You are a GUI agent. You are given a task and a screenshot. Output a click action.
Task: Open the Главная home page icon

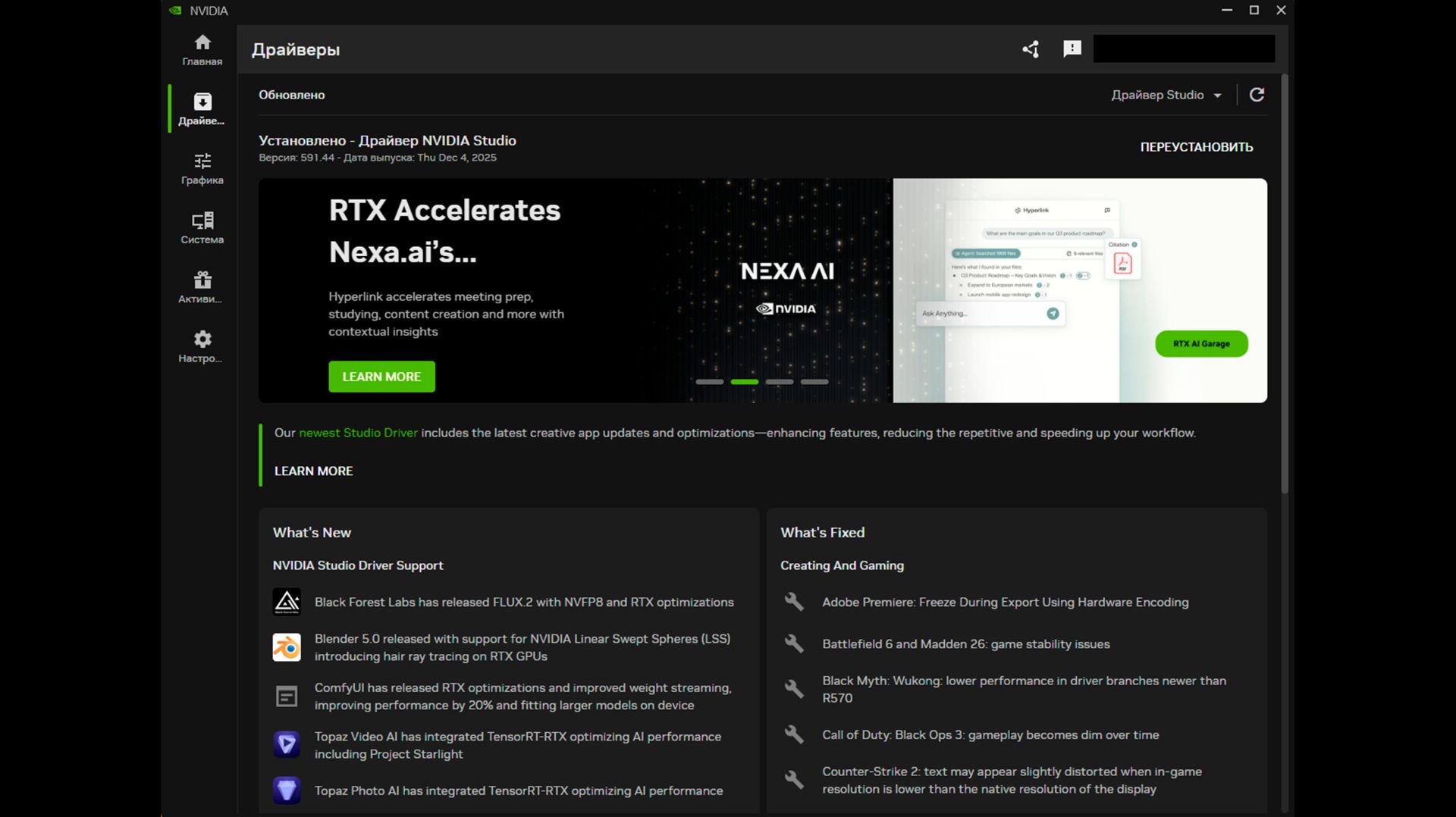point(202,42)
